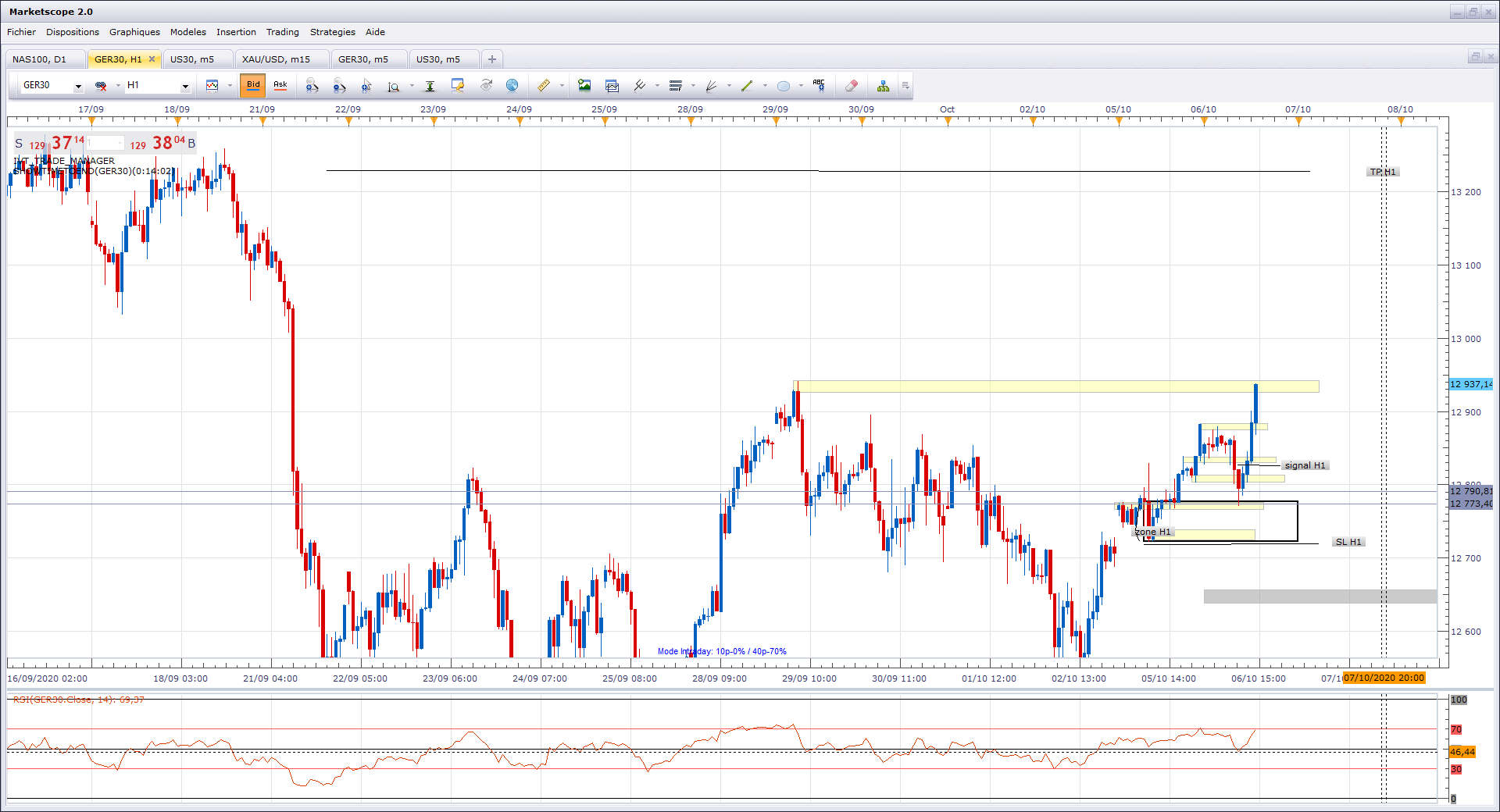The height and width of the screenshot is (812, 1500).
Task: Open the Strategies menu
Action: (333, 32)
